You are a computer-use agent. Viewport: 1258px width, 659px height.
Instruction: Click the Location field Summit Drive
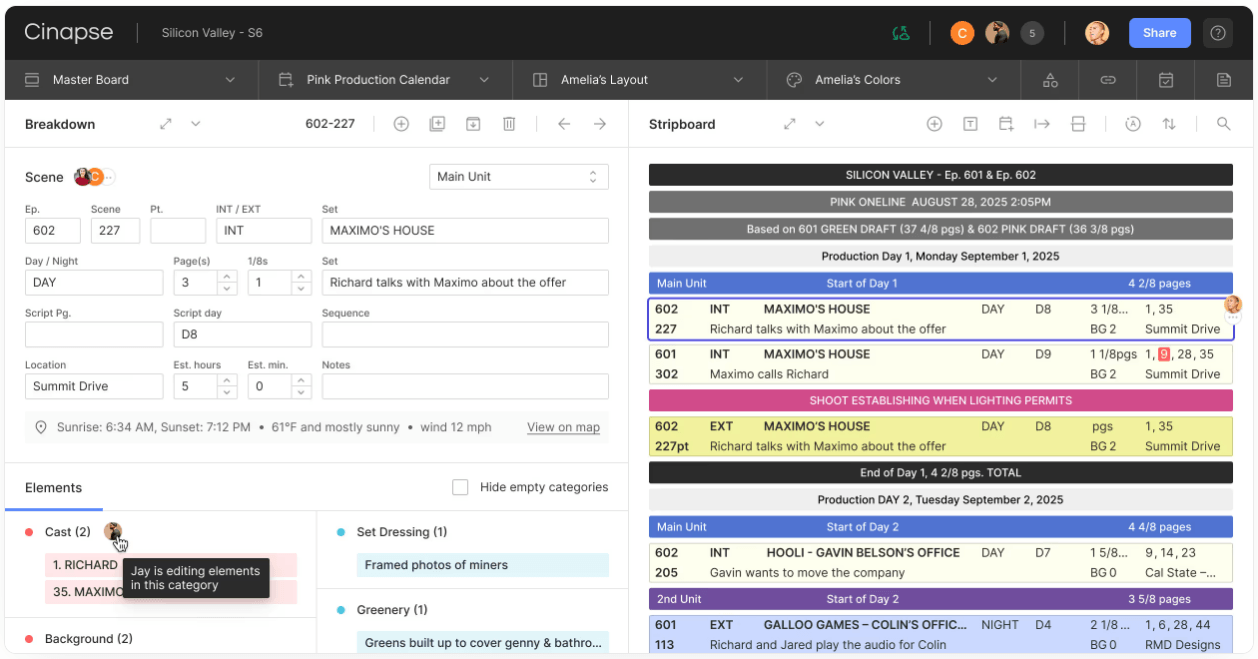[x=94, y=386]
